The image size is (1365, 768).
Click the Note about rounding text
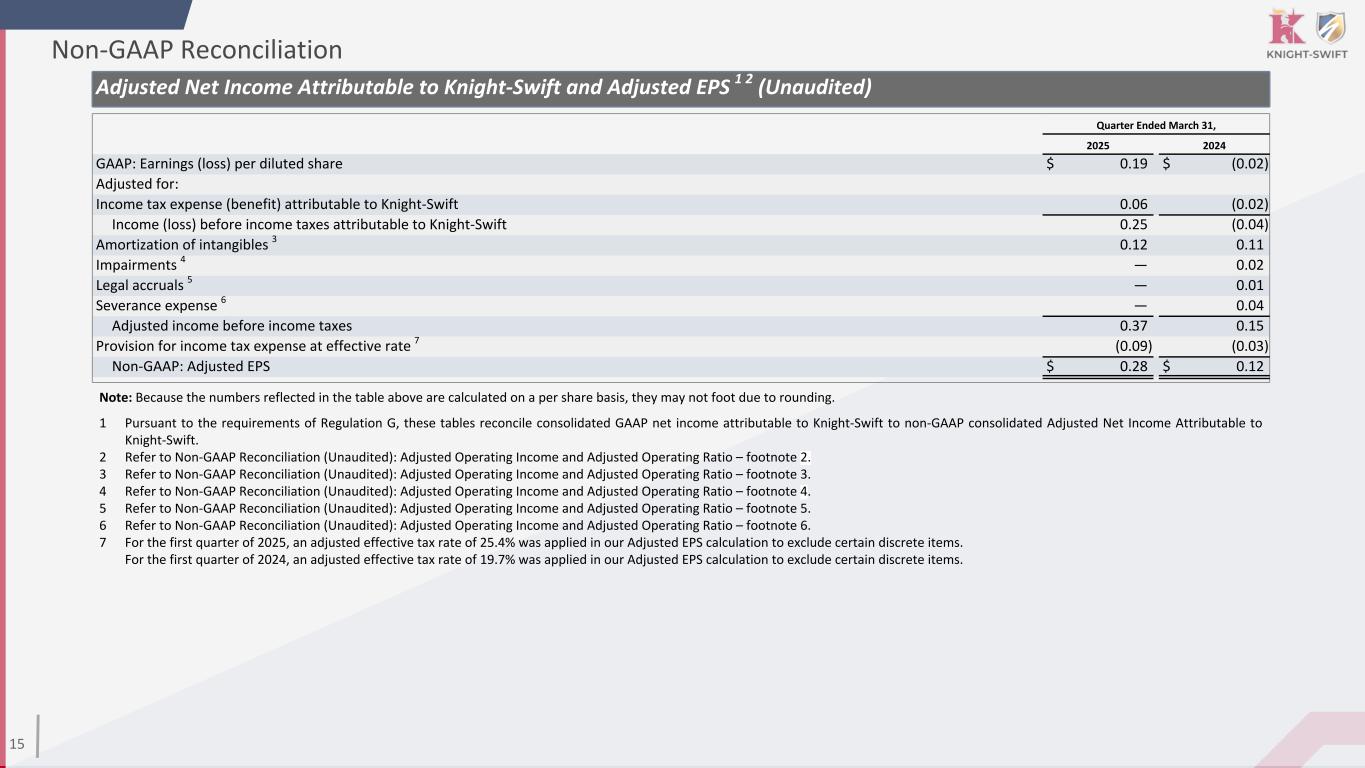466,397
